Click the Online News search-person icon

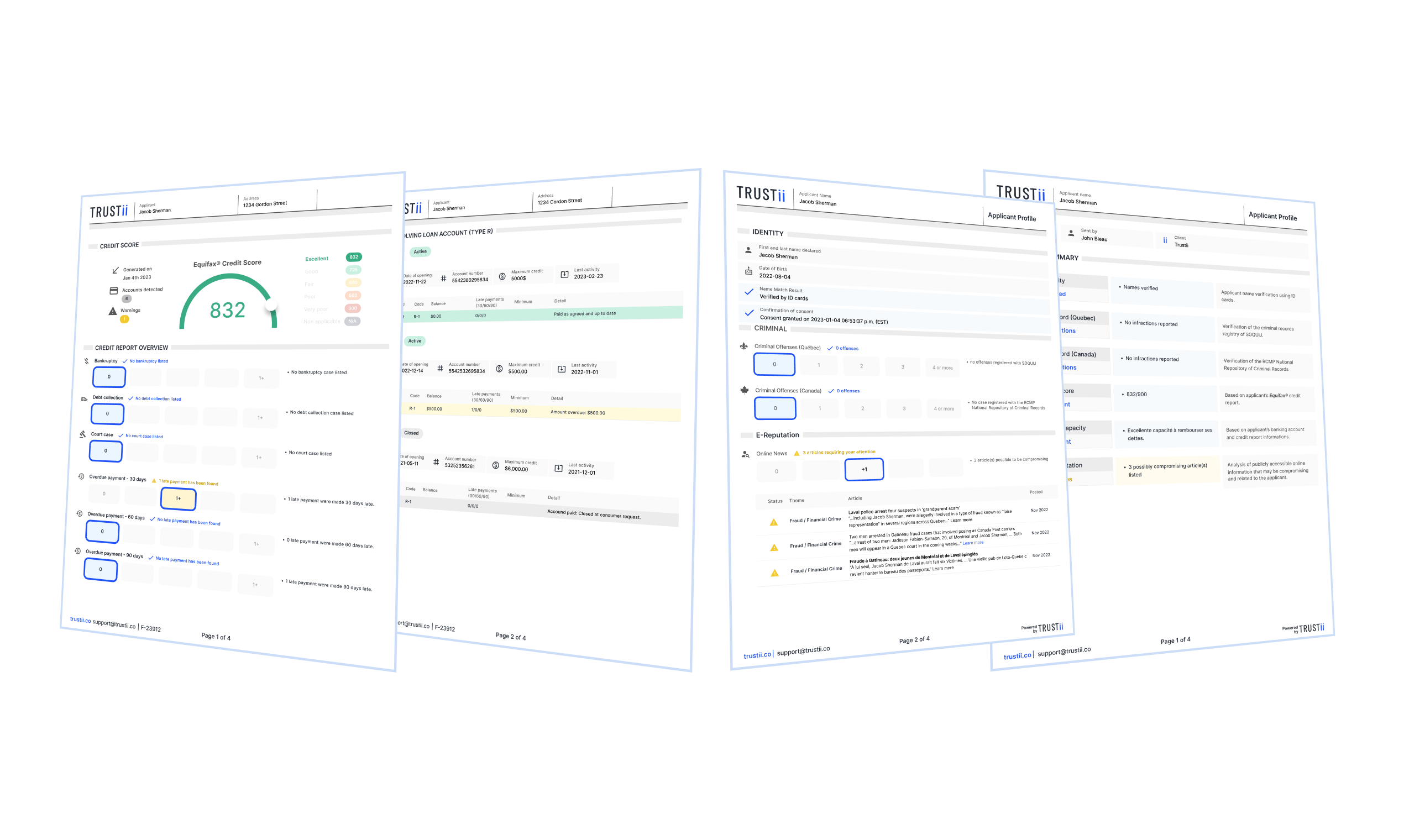(x=746, y=454)
